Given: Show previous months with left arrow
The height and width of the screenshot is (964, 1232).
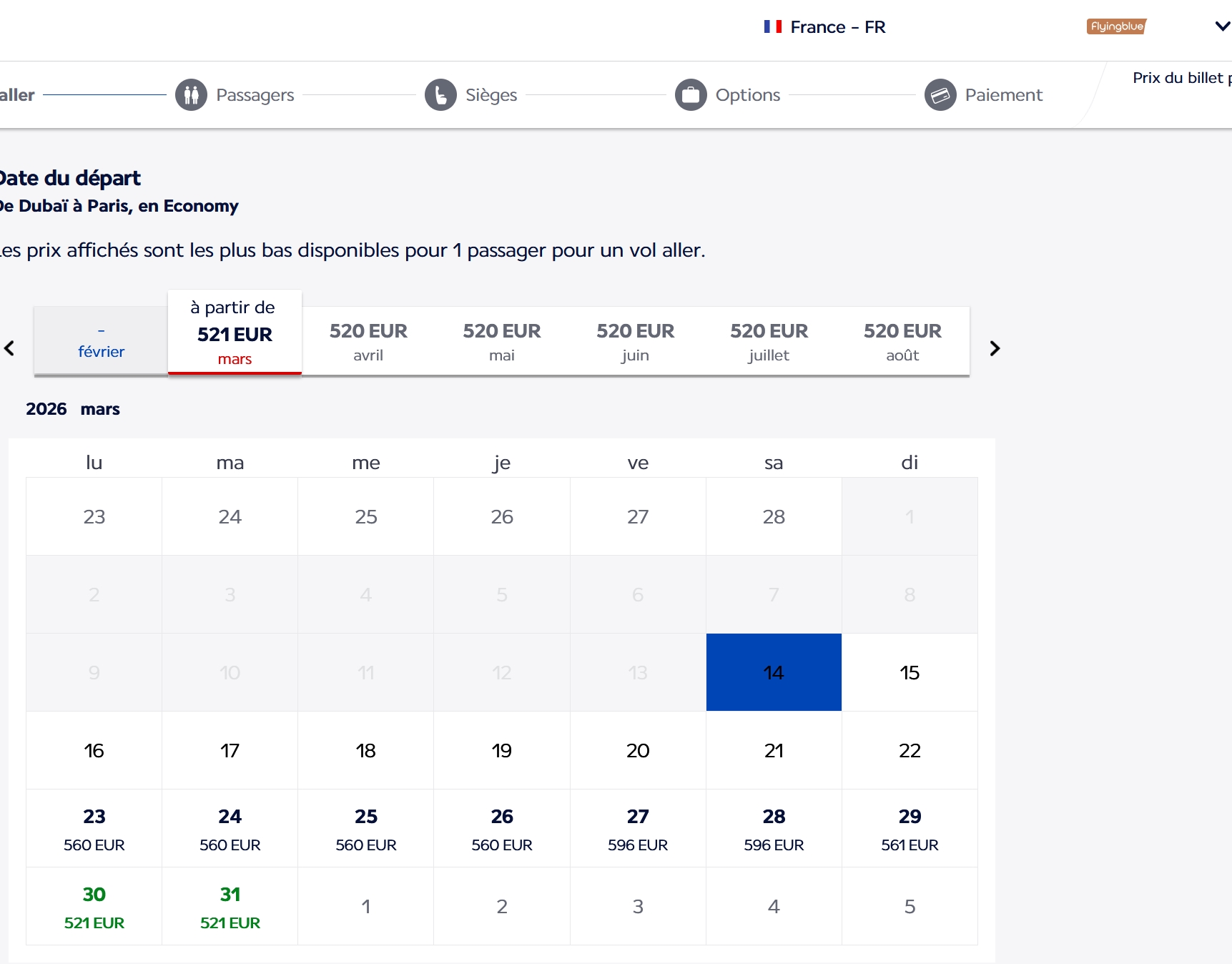Looking at the screenshot, I should pos(9,348).
